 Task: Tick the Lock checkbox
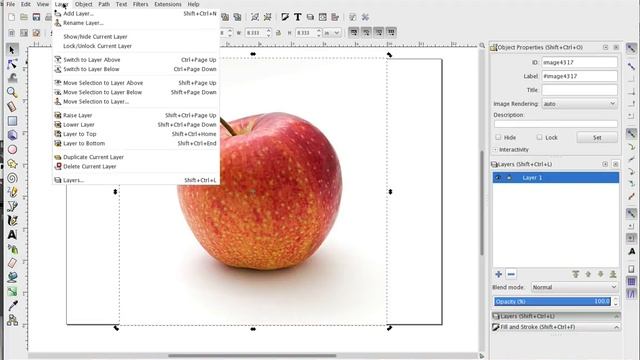pyautogui.click(x=540, y=137)
